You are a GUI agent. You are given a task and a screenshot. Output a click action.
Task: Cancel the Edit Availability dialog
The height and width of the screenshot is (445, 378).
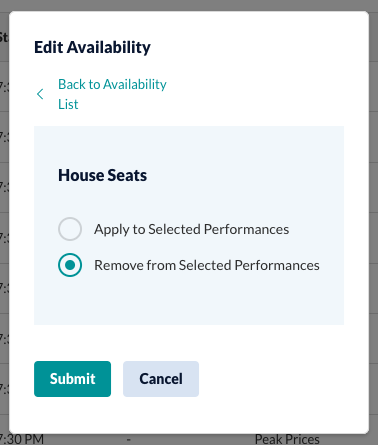click(x=161, y=379)
